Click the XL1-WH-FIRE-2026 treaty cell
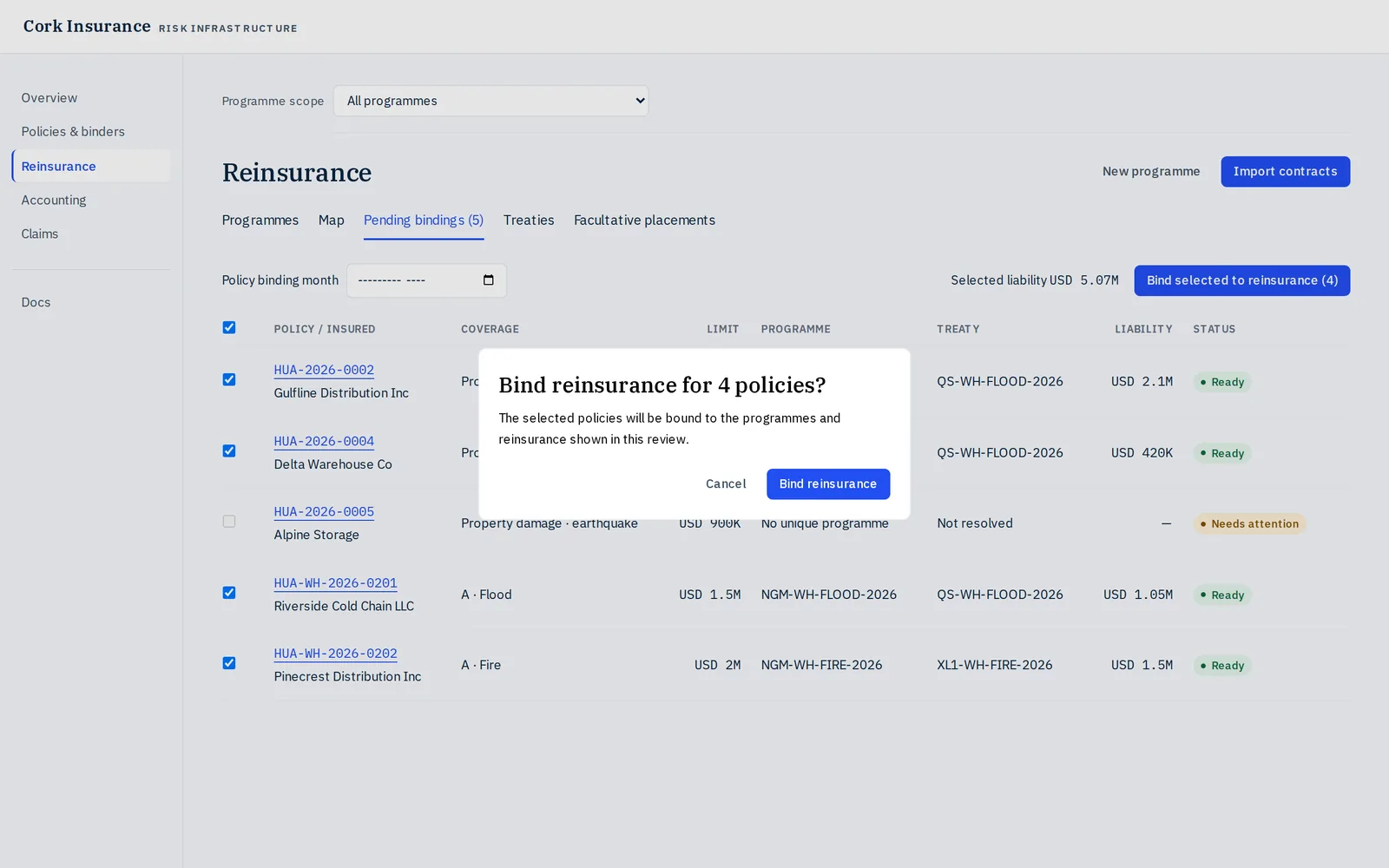The height and width of the screenshot is (868, 1389). (x=994, y=665)
